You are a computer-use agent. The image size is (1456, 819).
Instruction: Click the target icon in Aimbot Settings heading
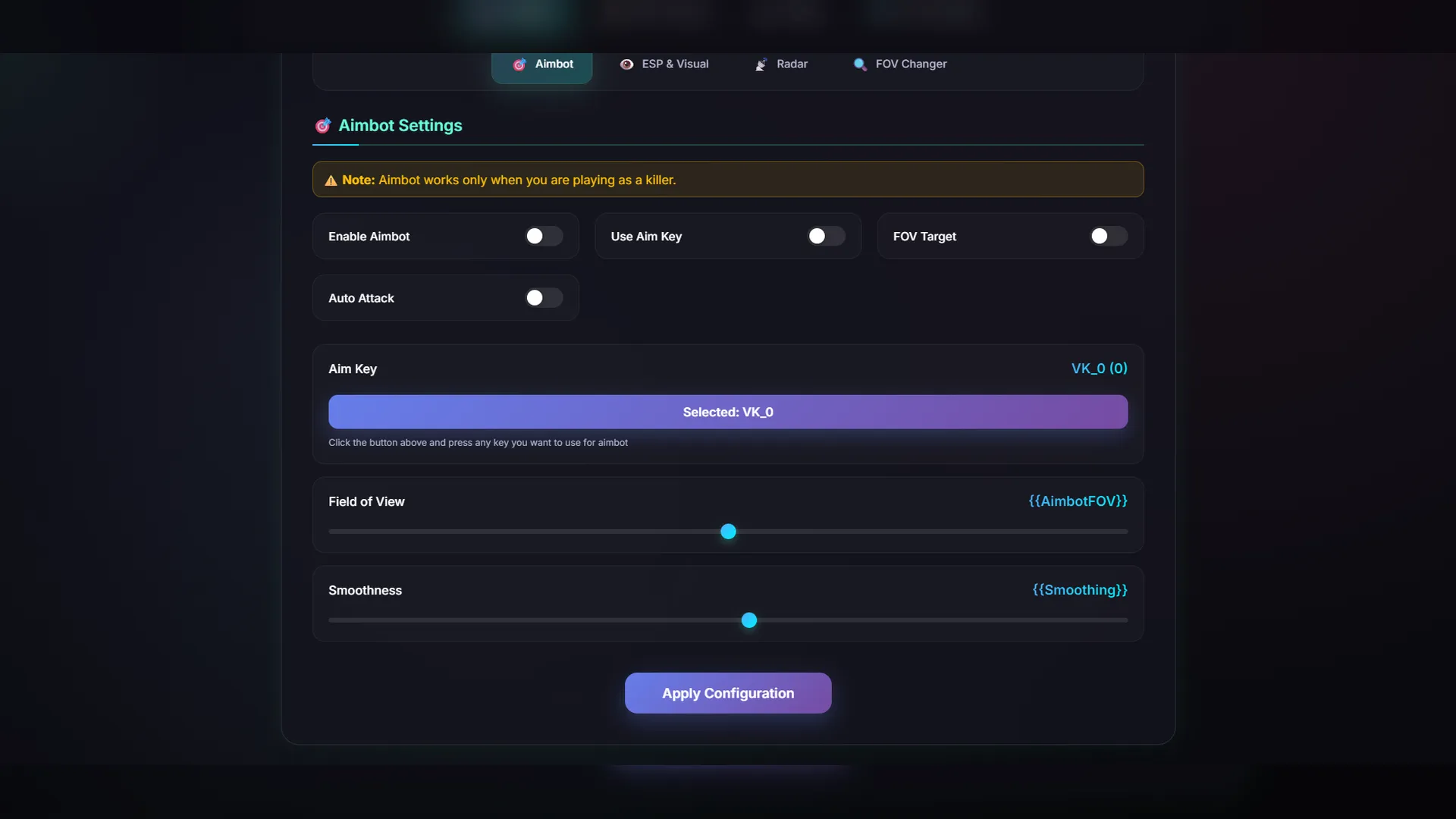[323, 125]
